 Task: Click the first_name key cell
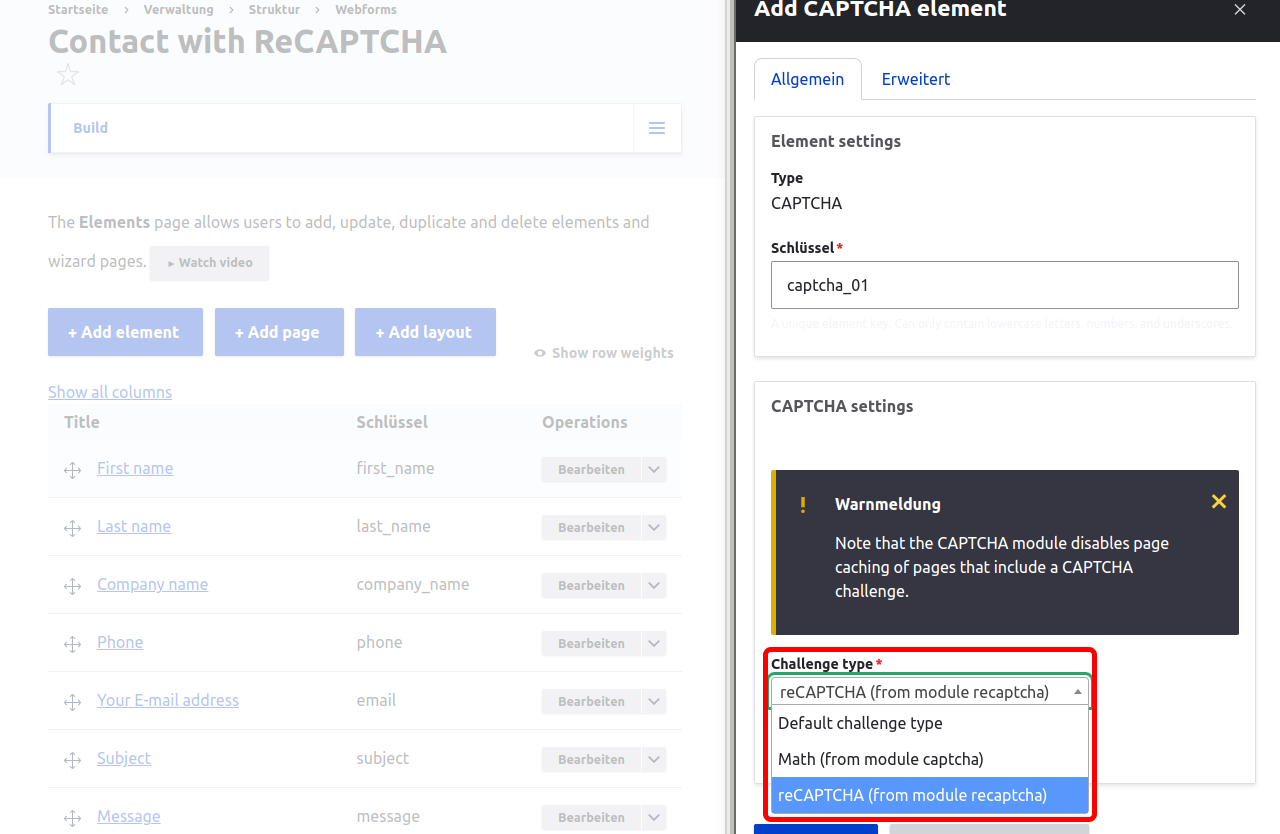396,468
